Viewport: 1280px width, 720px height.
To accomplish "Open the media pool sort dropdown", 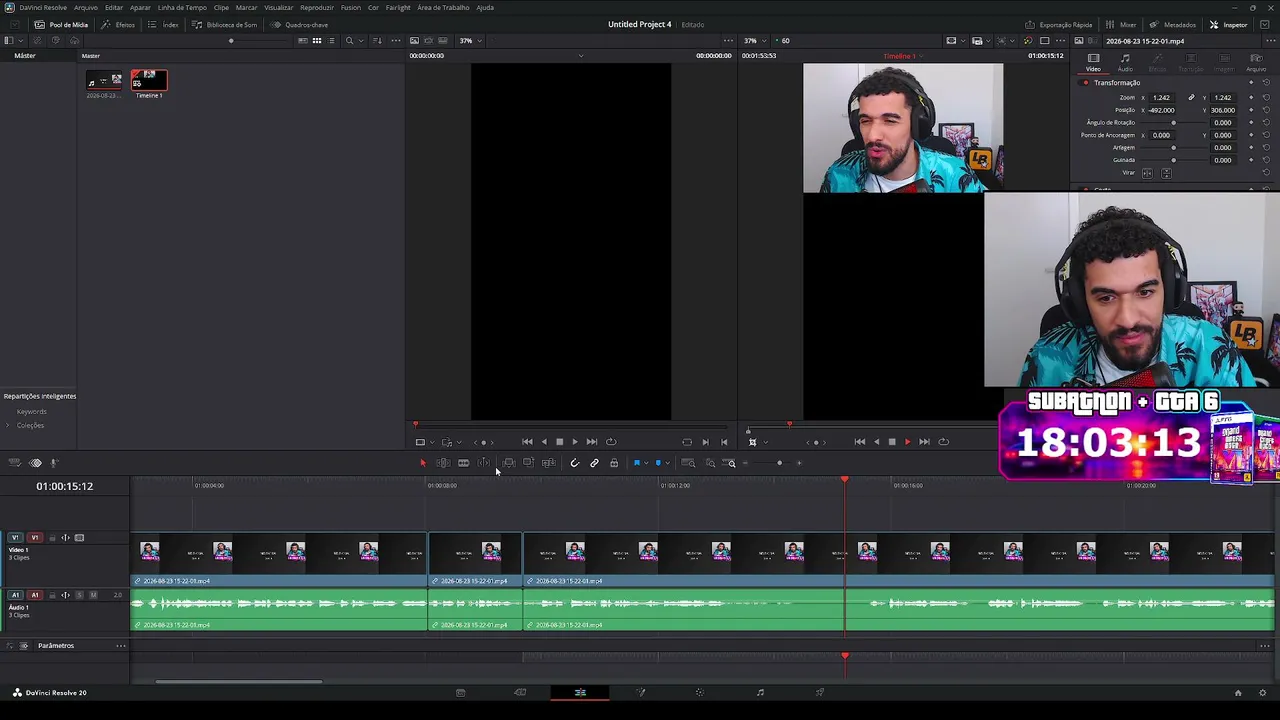I will click(x=378, y=41).
